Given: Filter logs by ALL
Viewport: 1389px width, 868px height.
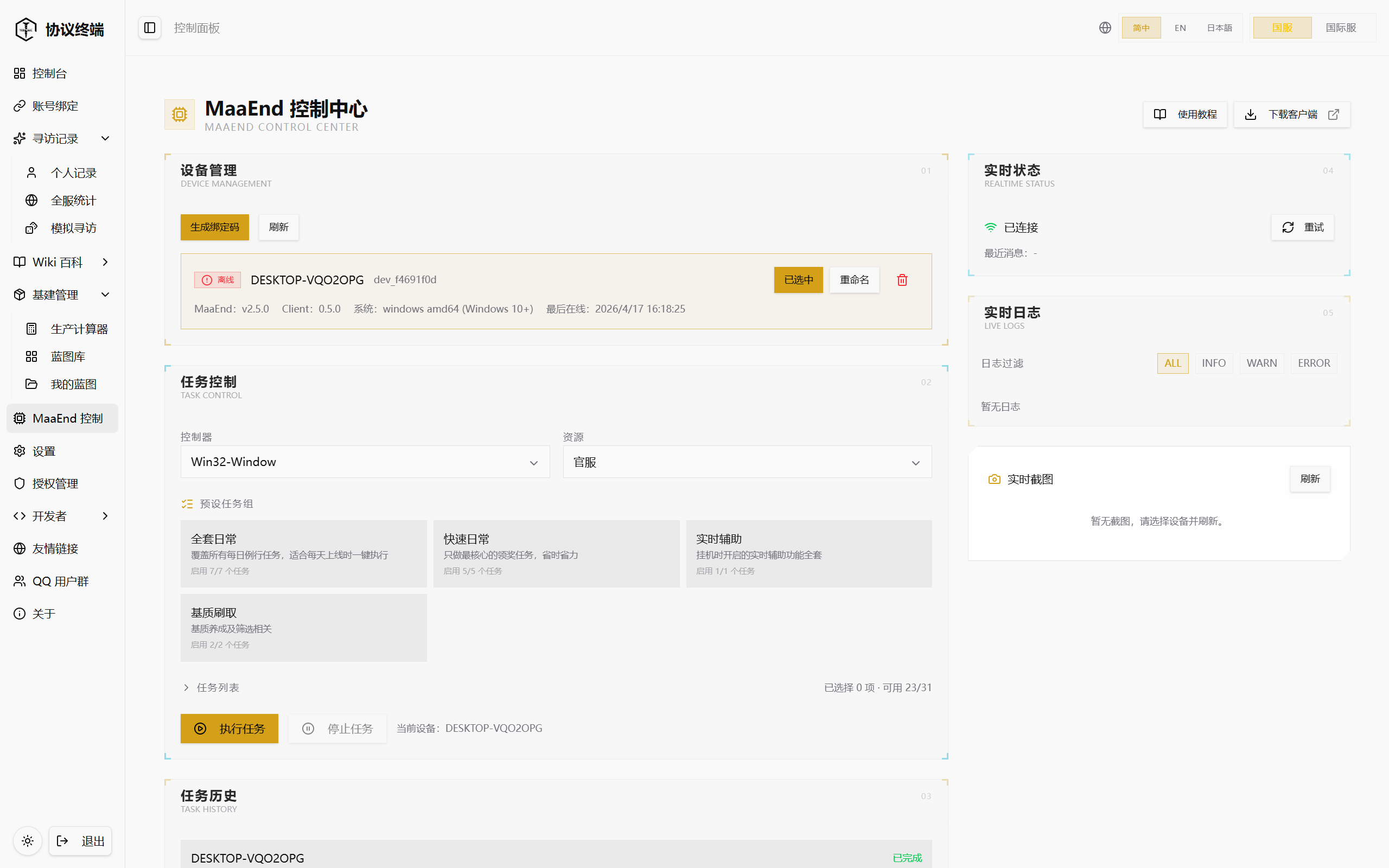Looking at the screenshot, I should click(1173, 363).
